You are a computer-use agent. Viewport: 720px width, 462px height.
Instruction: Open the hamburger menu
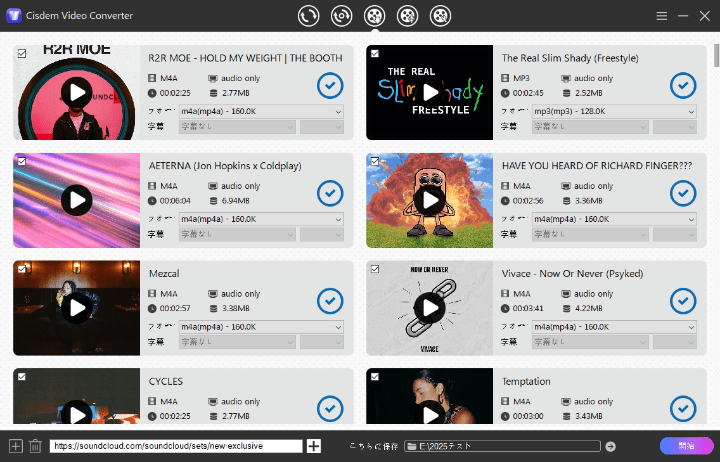point(662,16)
